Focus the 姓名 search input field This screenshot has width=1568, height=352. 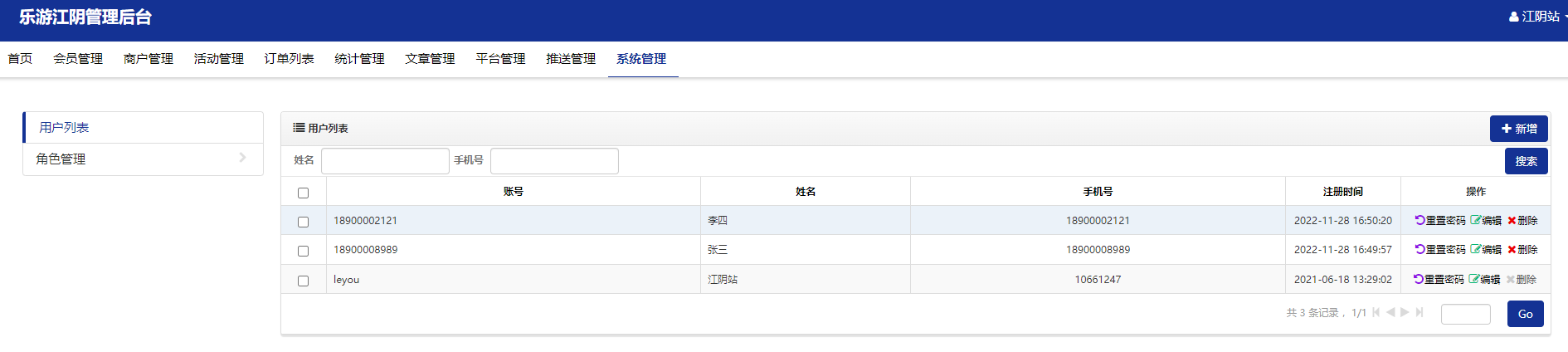click(385, 161)
